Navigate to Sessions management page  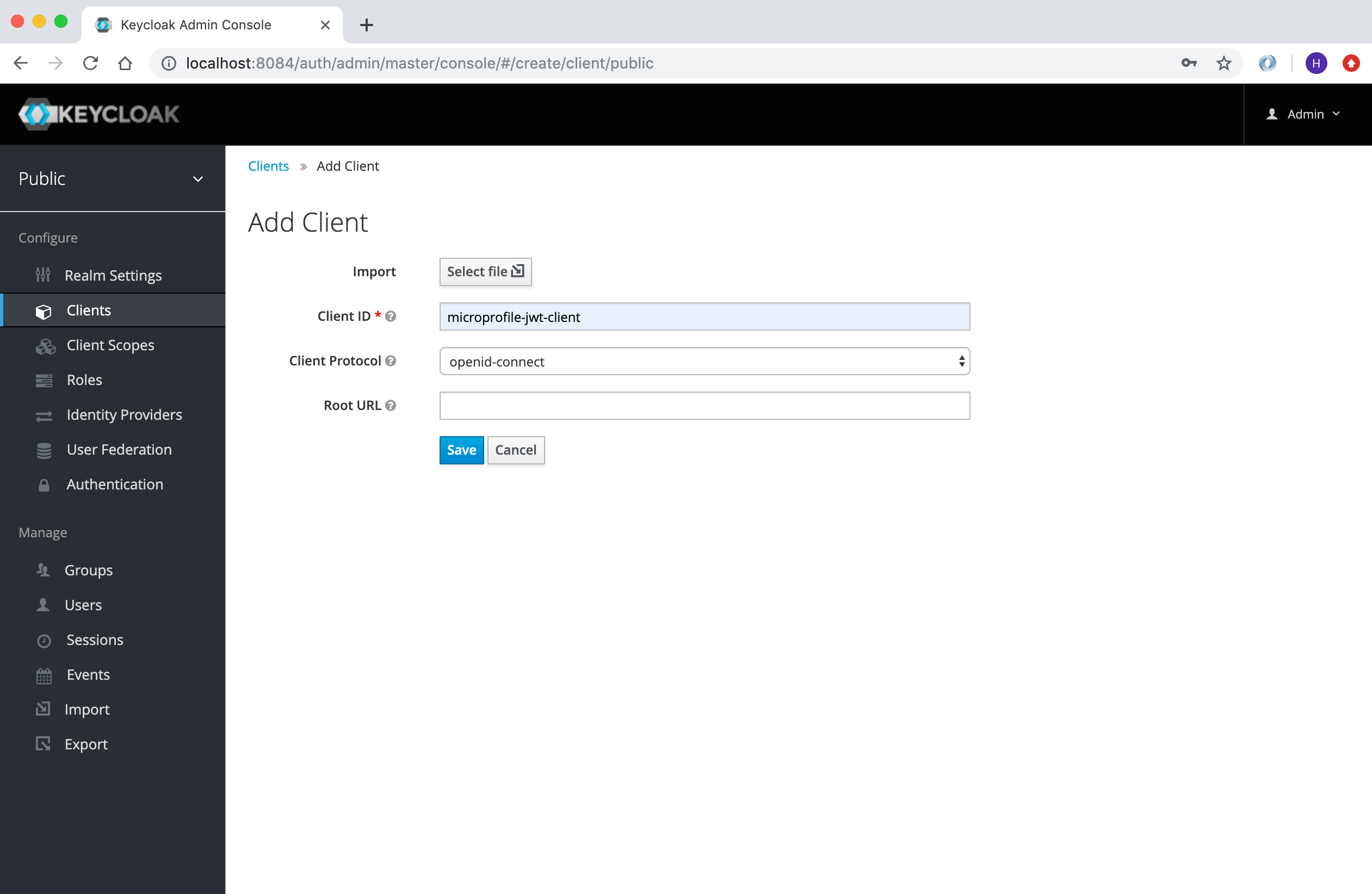point(94,639)
